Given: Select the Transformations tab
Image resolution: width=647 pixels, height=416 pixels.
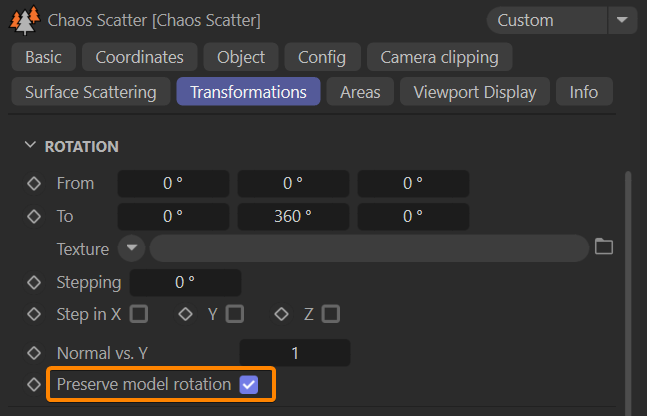Looking at the screenshot, I should [248, 92].
